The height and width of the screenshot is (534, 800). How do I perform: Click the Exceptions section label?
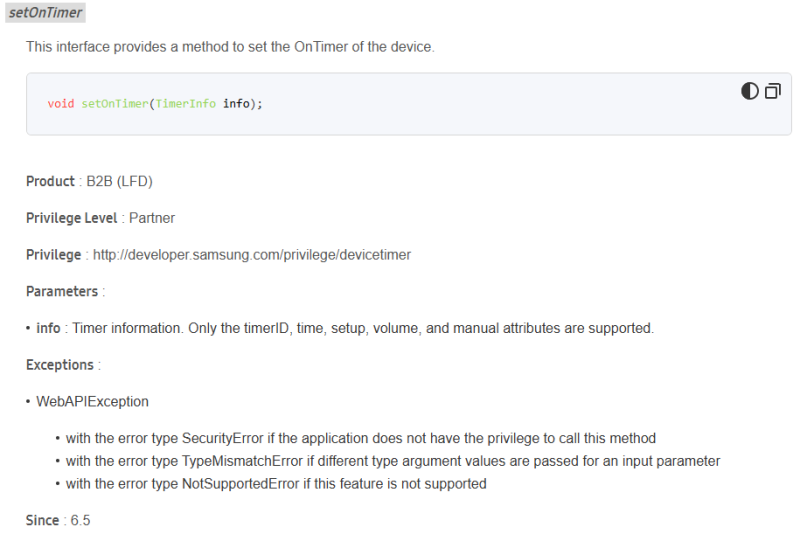click(x=60, y=365)
